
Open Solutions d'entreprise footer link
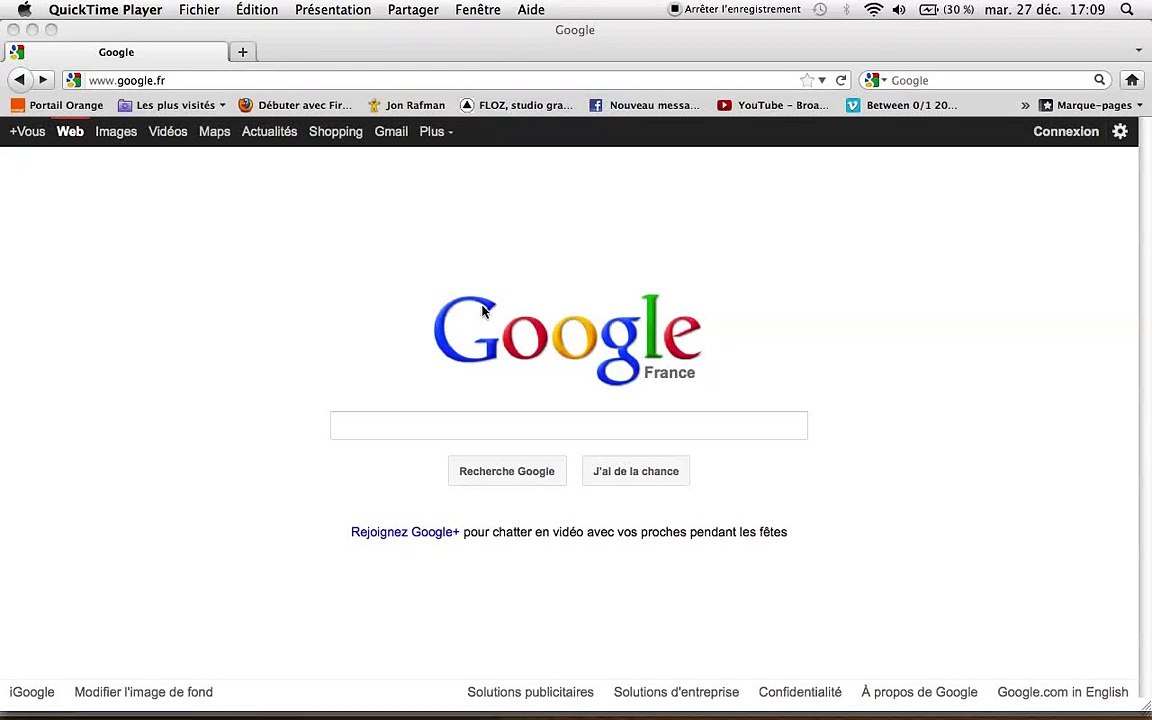677,692
